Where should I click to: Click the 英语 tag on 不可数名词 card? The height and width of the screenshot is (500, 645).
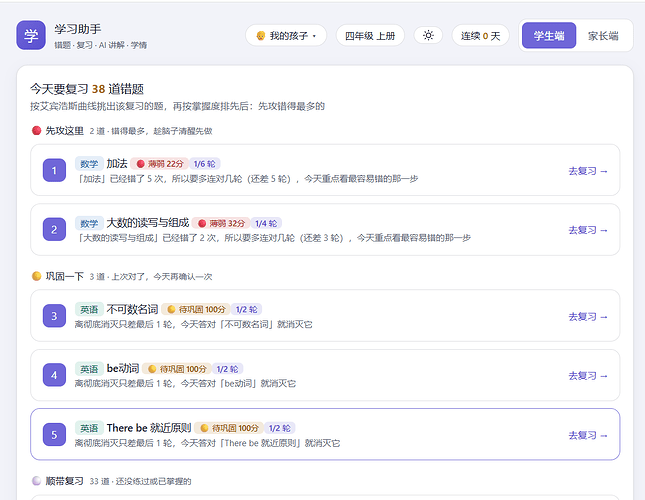tap(89, 310)
